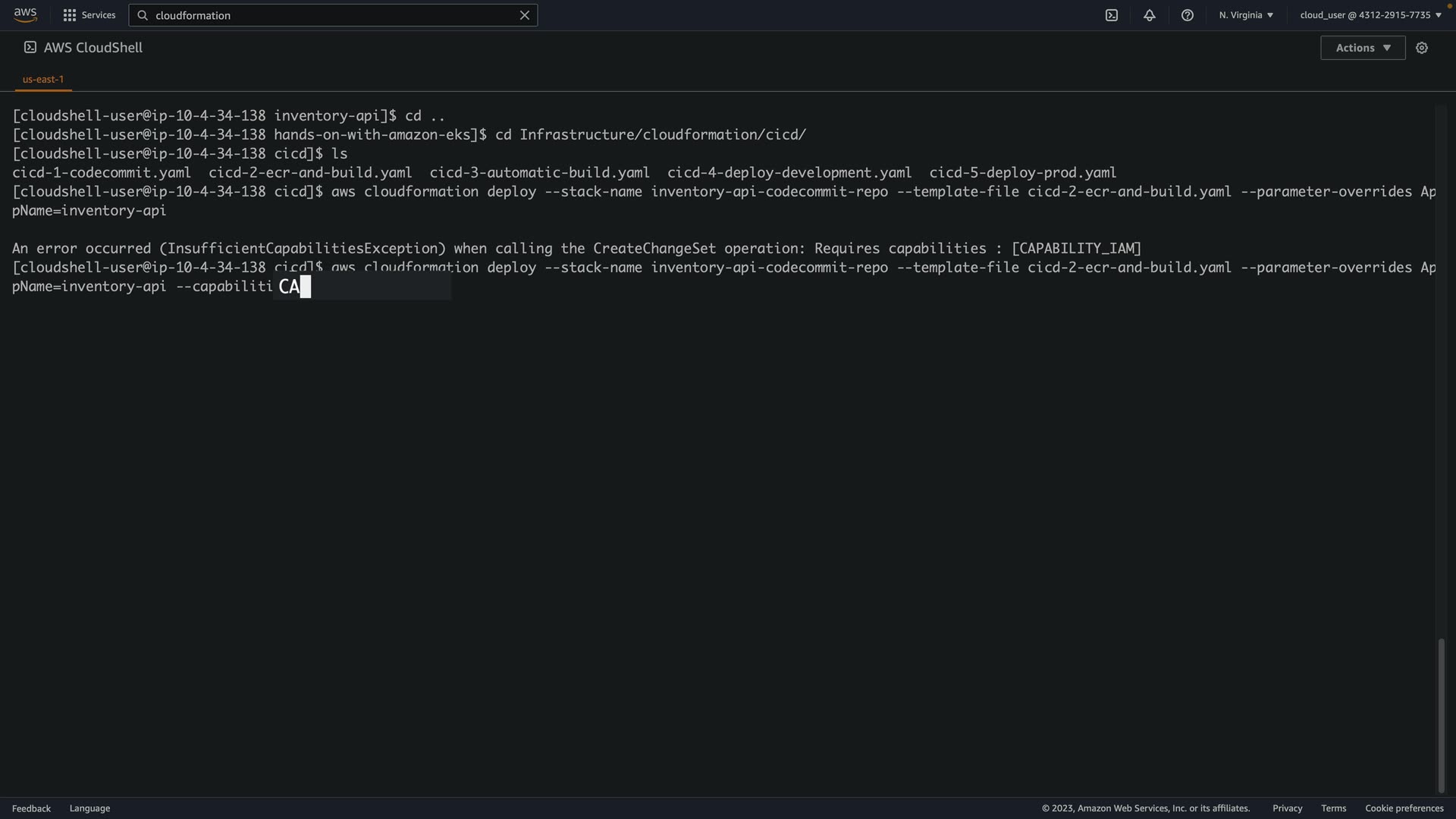Viewport: 1456px width, 819px height.
Task: Click the Services menu label
Action: coord(99,15)
